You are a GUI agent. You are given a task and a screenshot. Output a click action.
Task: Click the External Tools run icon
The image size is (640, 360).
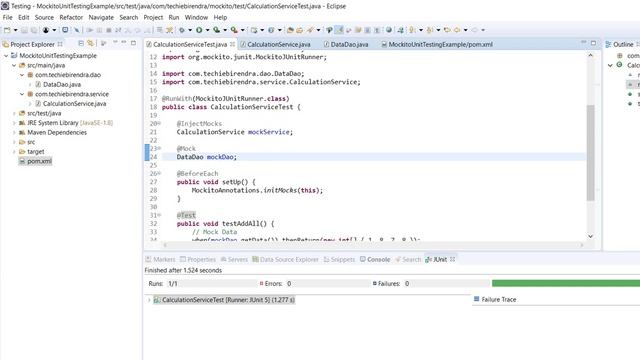click(234, 30)
